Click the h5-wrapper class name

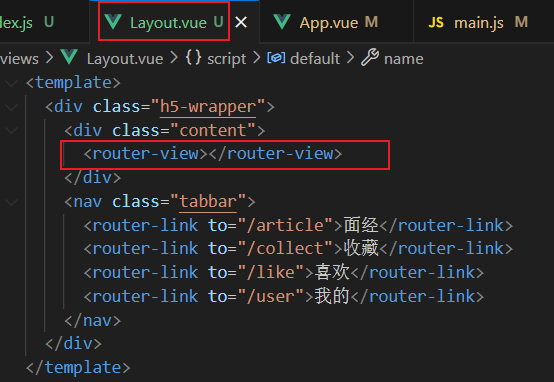point(208,106)
